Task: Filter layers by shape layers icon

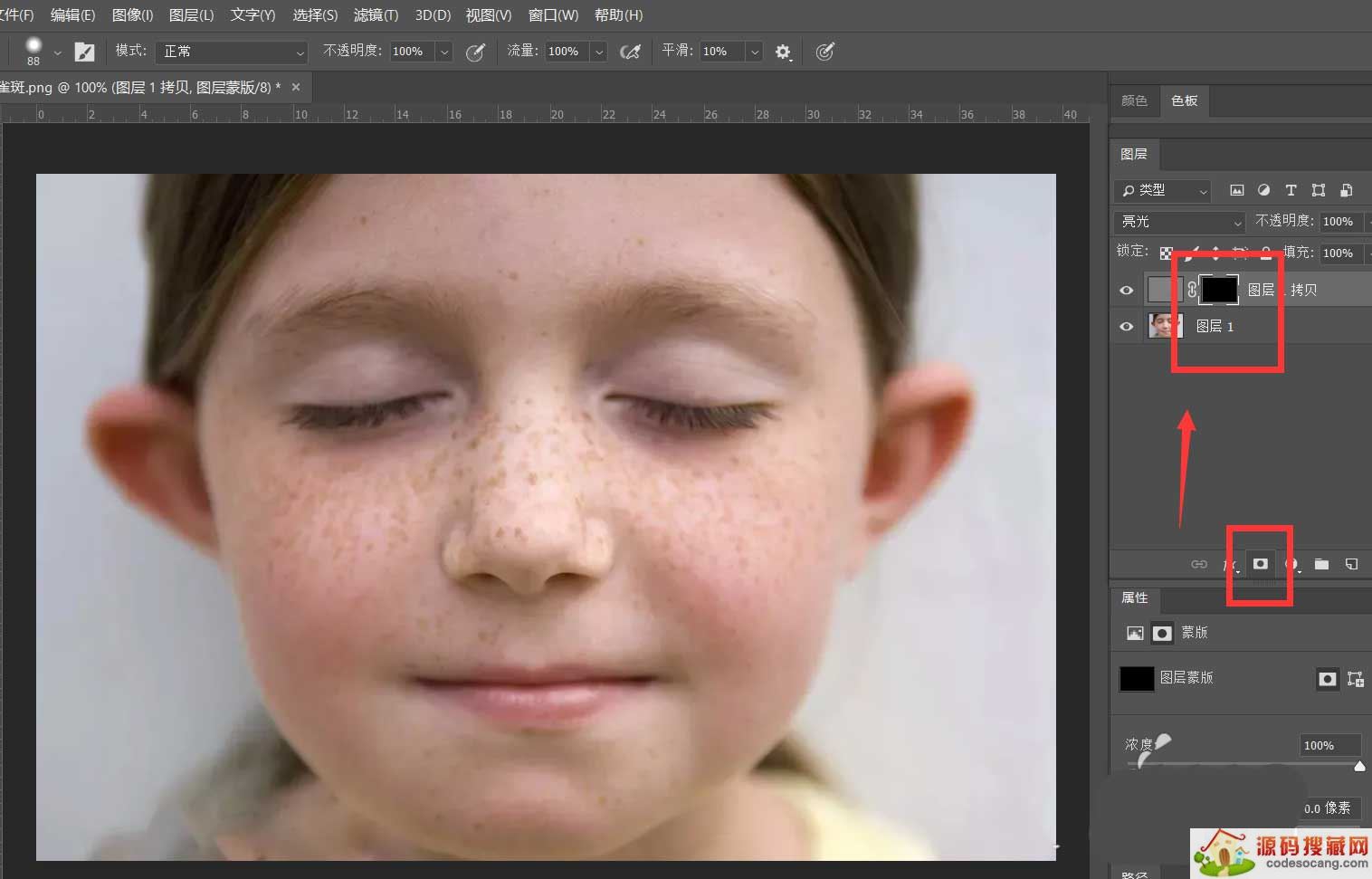Action: coord(1318,190)
